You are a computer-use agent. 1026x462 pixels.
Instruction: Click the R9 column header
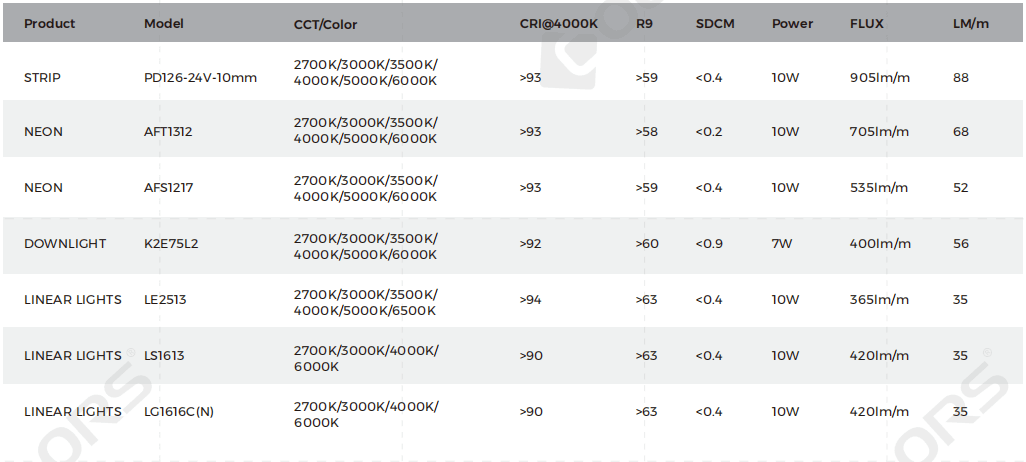click(644, 24)
